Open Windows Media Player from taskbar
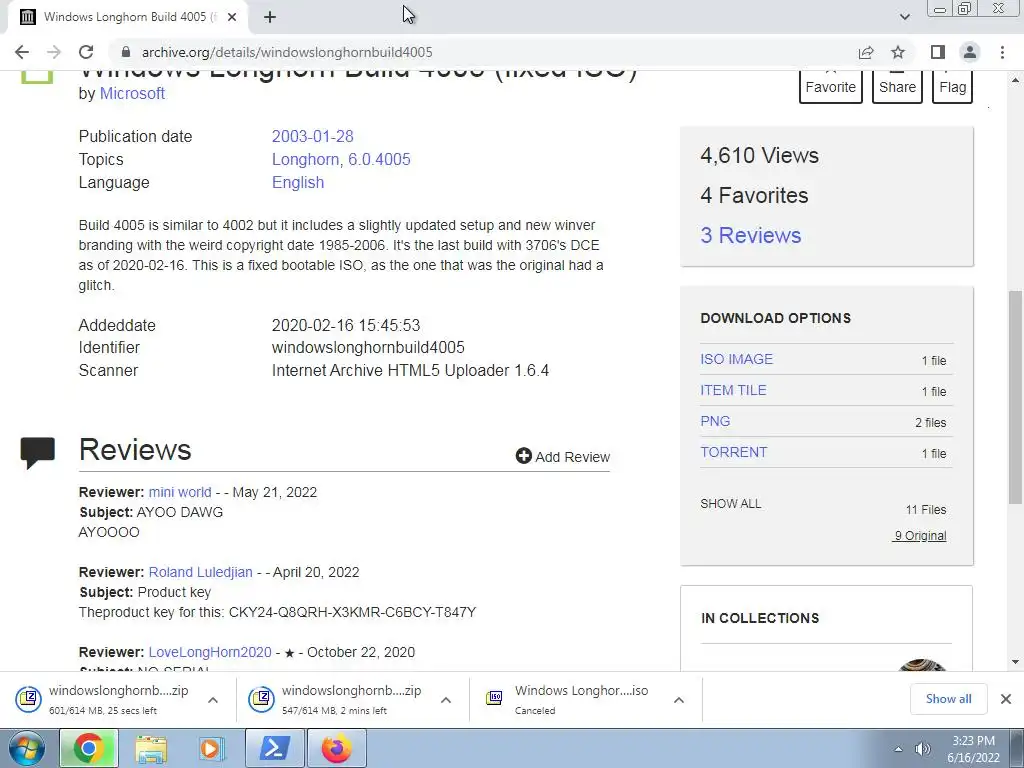This screenshot has height=768, width=1024. coord(210,748)
